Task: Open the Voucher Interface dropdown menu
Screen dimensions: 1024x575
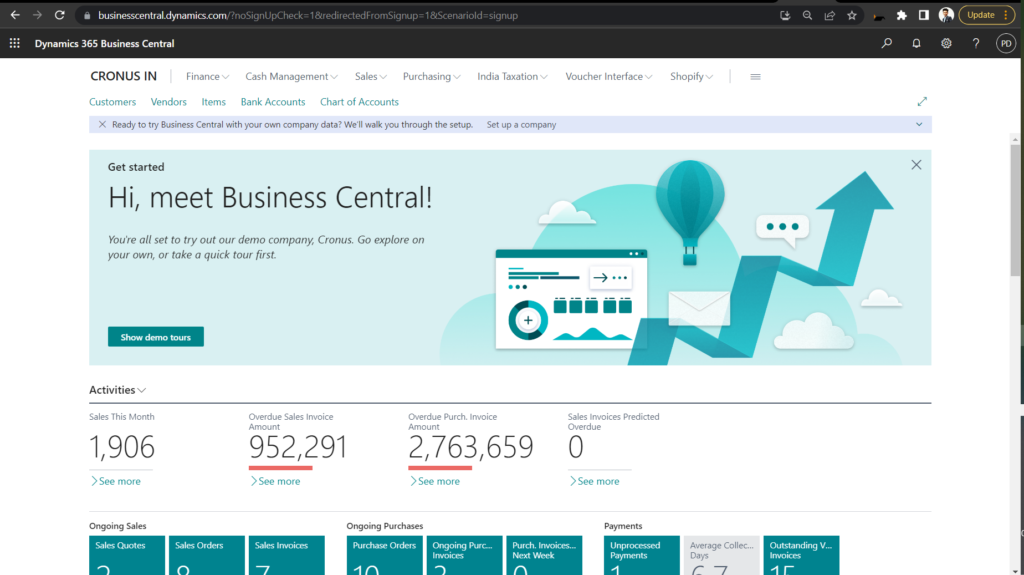Action: (x=609, y=76)
